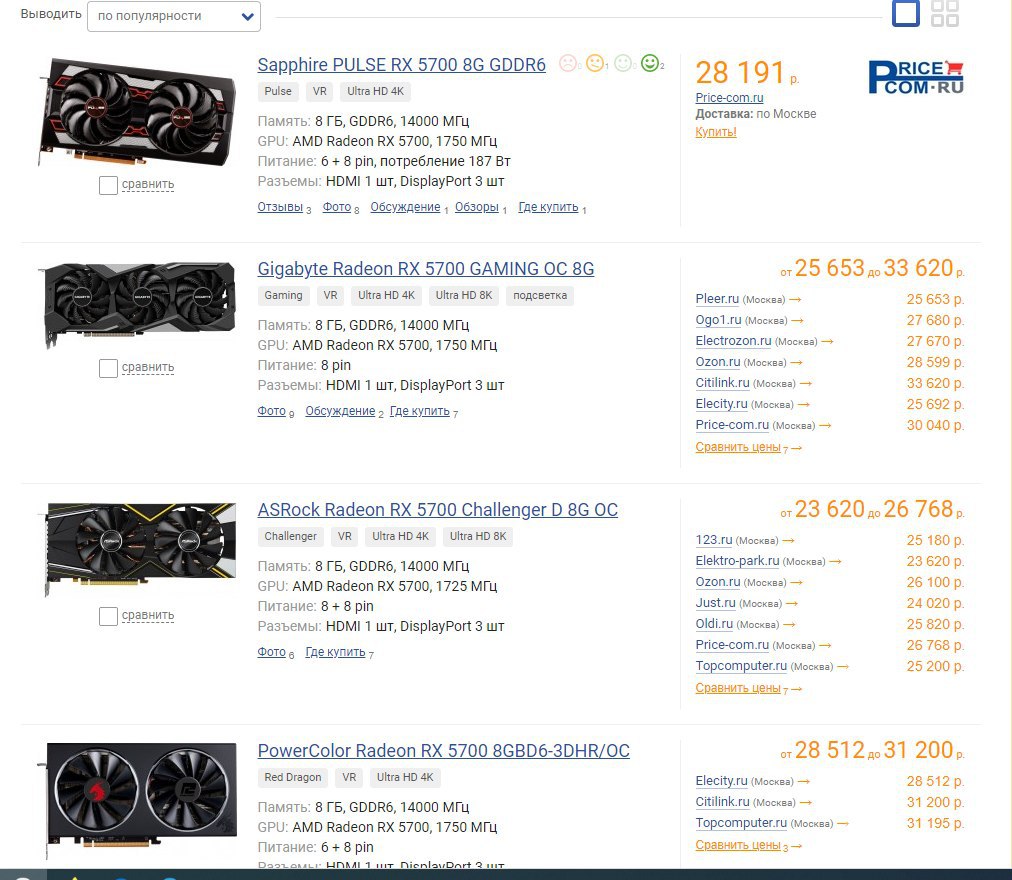Click 'Сравнить цены' under ASRock offers

pos(738,688)
